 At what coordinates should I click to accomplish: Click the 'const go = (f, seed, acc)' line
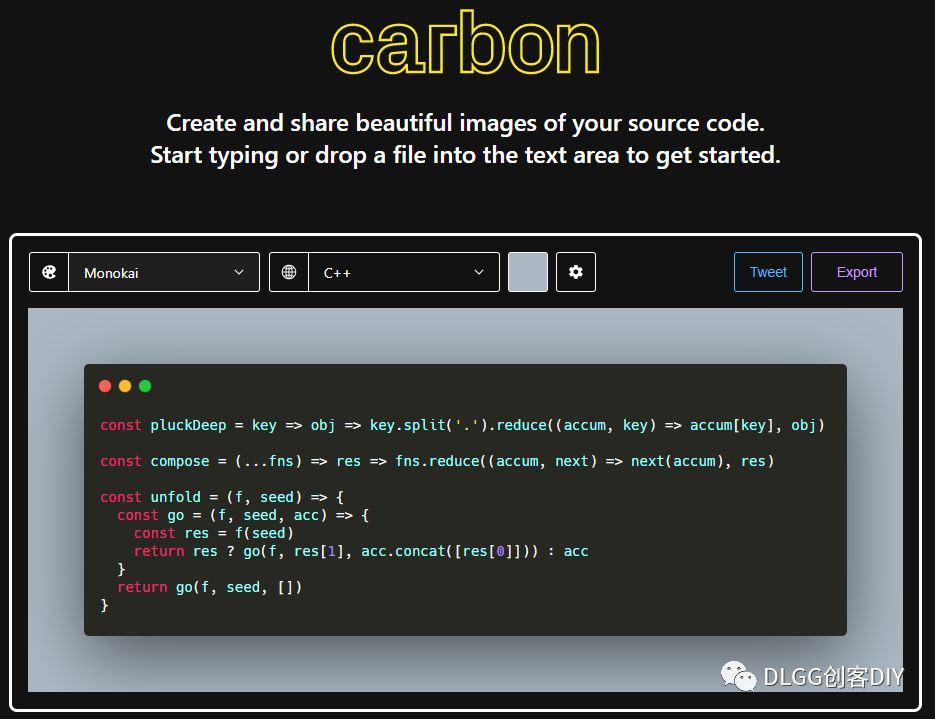click(243, 515)
